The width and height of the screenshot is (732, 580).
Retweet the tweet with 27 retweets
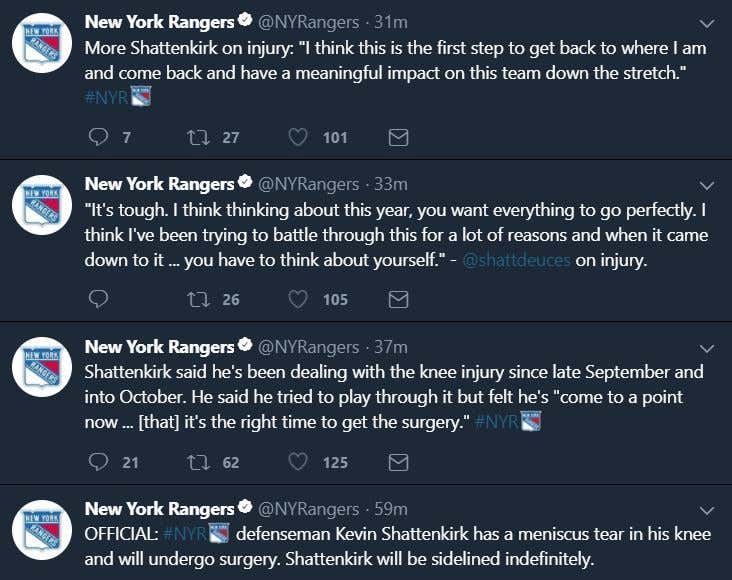coord(197,137)
